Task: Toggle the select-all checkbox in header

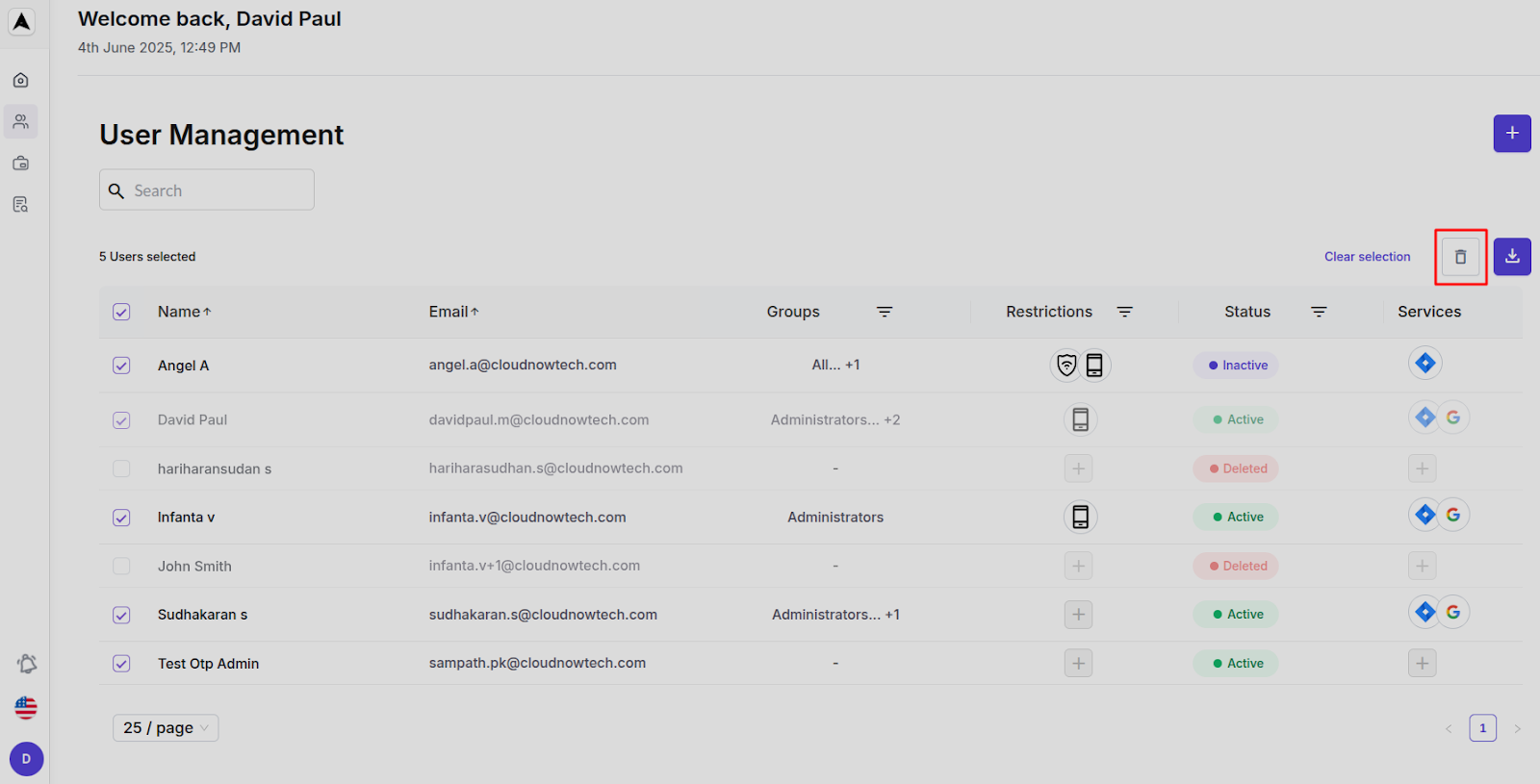Action: pos(121,312)
